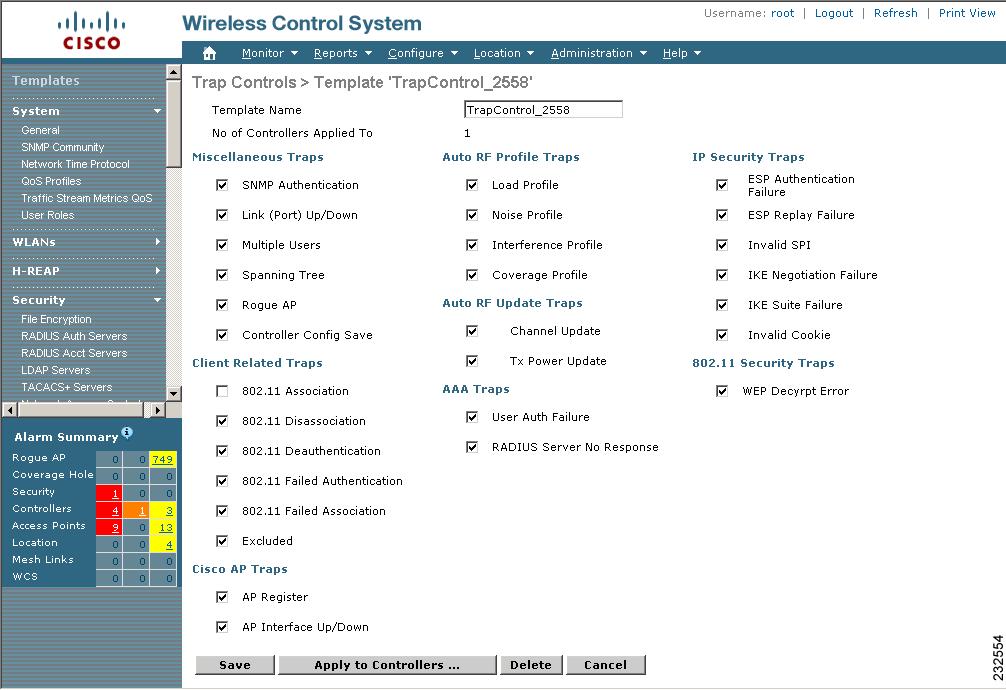Cancel the template changes

(x=605, y=665)
